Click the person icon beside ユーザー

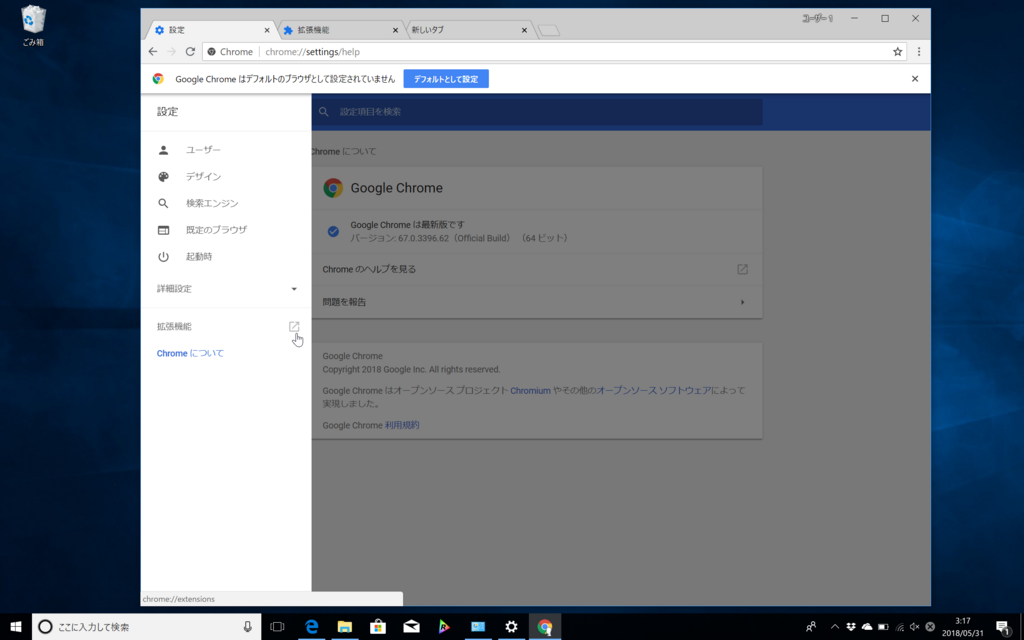point(163,150)
